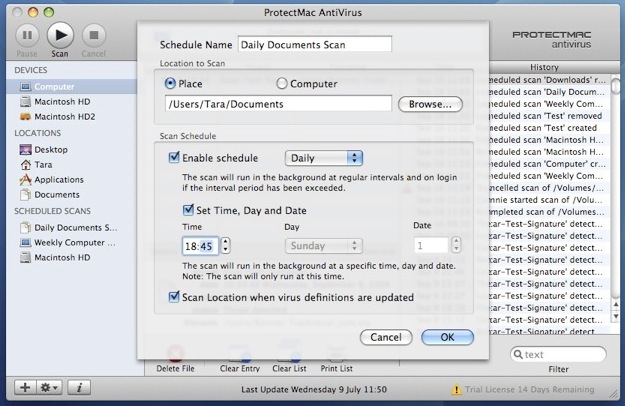The height and width of the screenshot is (406, 625).
Task: Select the Computer radio button
Action: pos(282,83)
